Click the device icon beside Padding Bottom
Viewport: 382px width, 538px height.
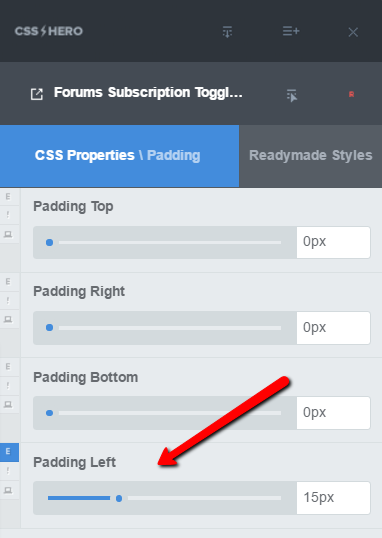8,405
